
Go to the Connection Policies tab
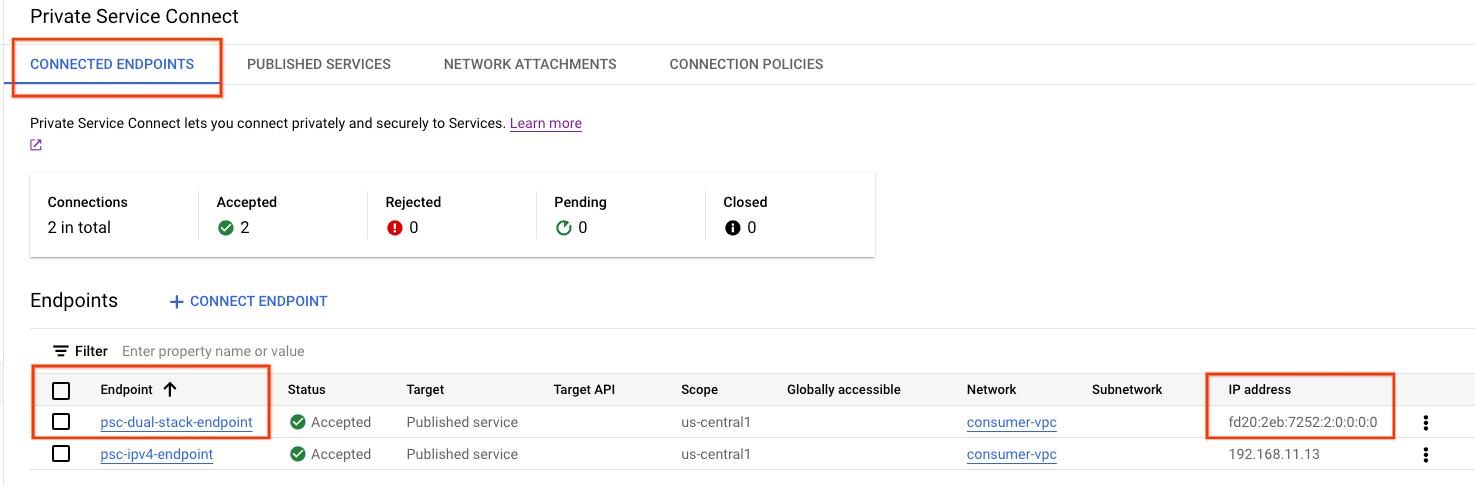[746, 64]
